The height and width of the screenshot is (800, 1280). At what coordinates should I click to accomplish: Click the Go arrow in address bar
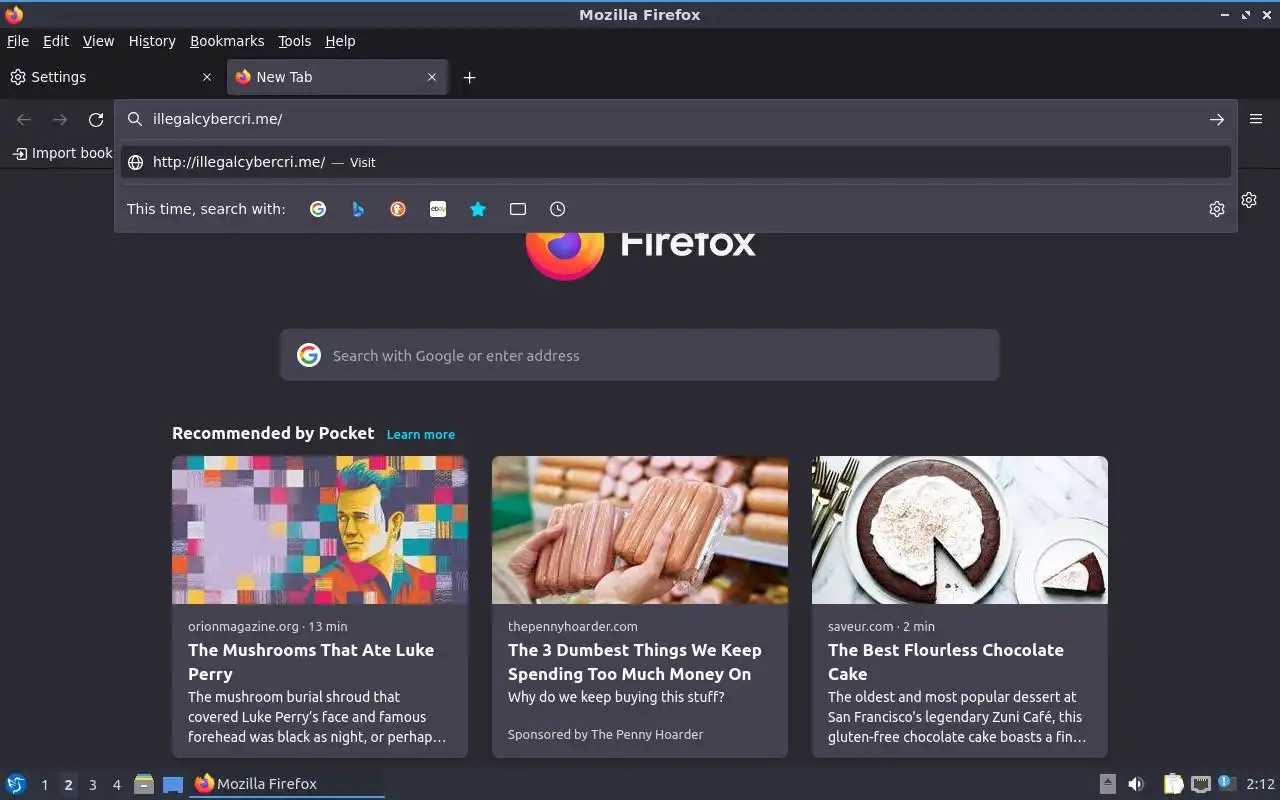1216,119
